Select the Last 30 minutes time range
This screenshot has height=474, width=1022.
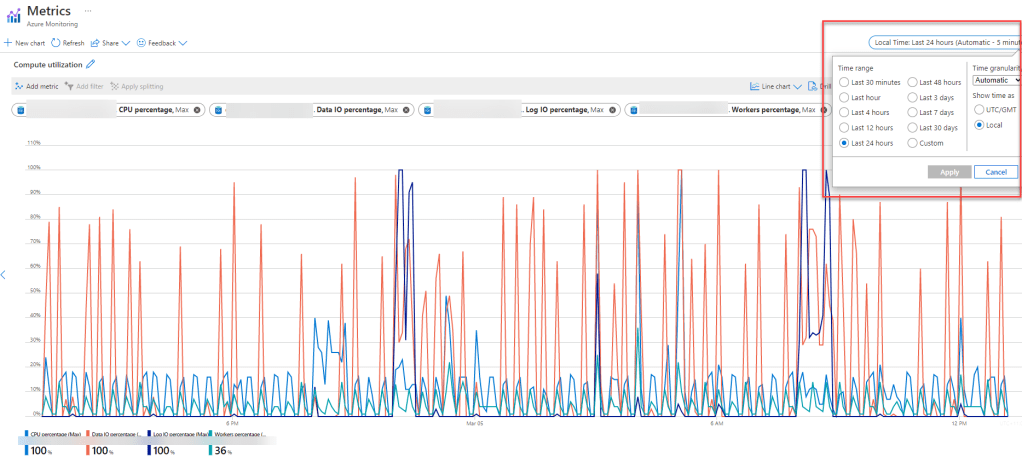coord(845,82)
